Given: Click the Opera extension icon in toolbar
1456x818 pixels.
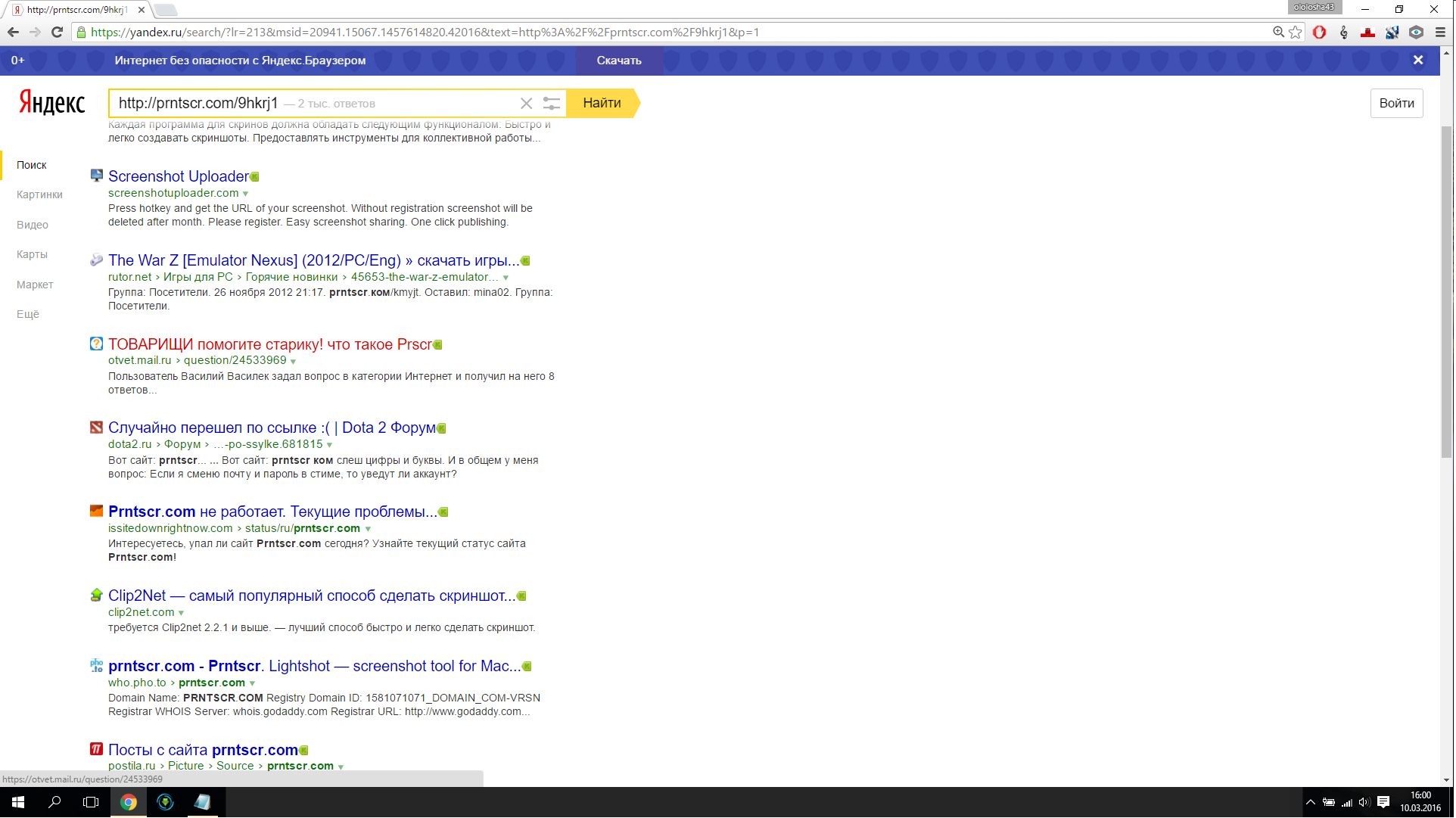Looking at the screenshot, I should tap(1320, 33).
